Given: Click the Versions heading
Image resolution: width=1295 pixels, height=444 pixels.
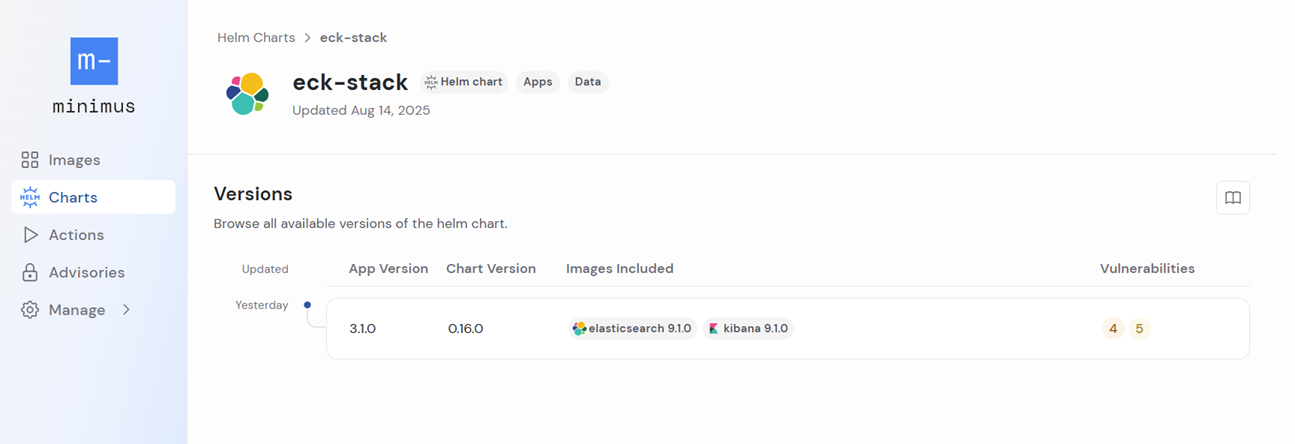Looking at the screenshot, I should coord(253,194).
